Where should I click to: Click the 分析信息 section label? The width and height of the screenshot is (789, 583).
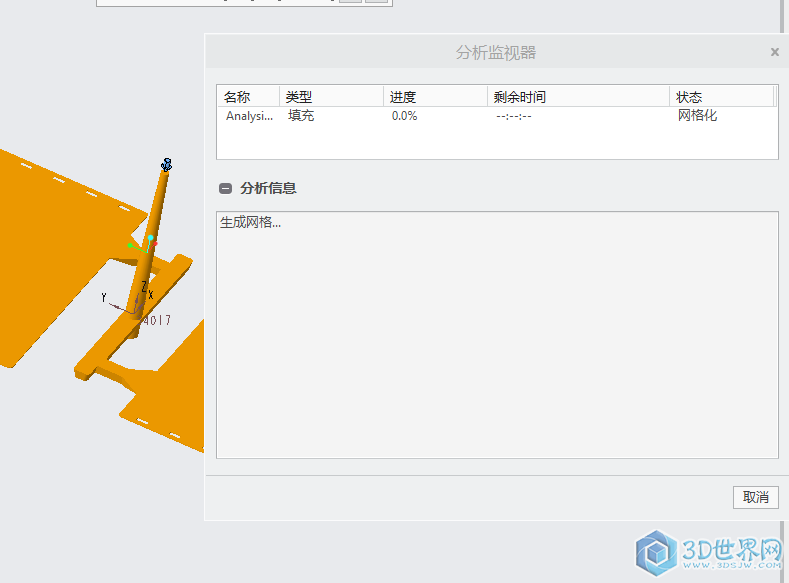point(268,188)
